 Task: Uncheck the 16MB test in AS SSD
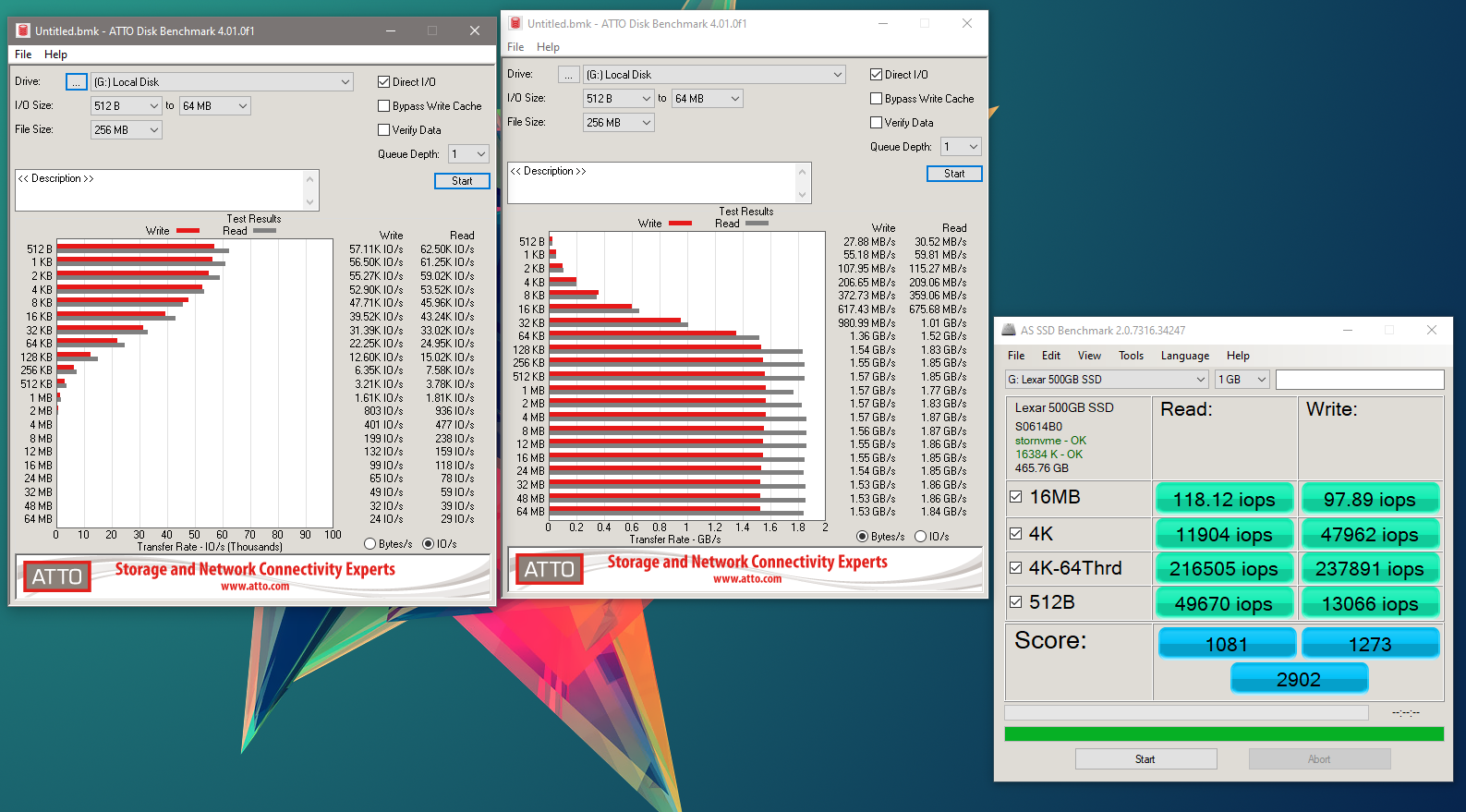1016,497
